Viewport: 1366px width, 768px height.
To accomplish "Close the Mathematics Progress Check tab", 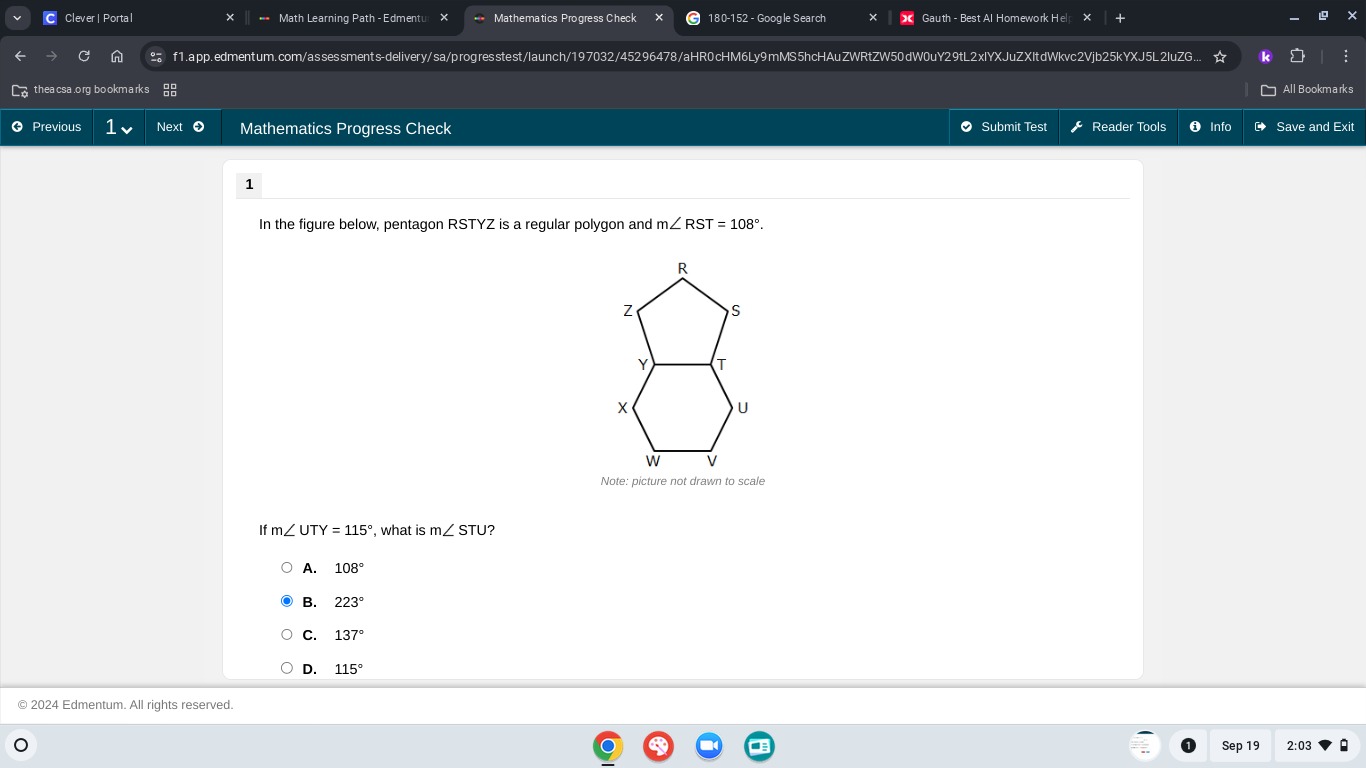I will point(658,18).
